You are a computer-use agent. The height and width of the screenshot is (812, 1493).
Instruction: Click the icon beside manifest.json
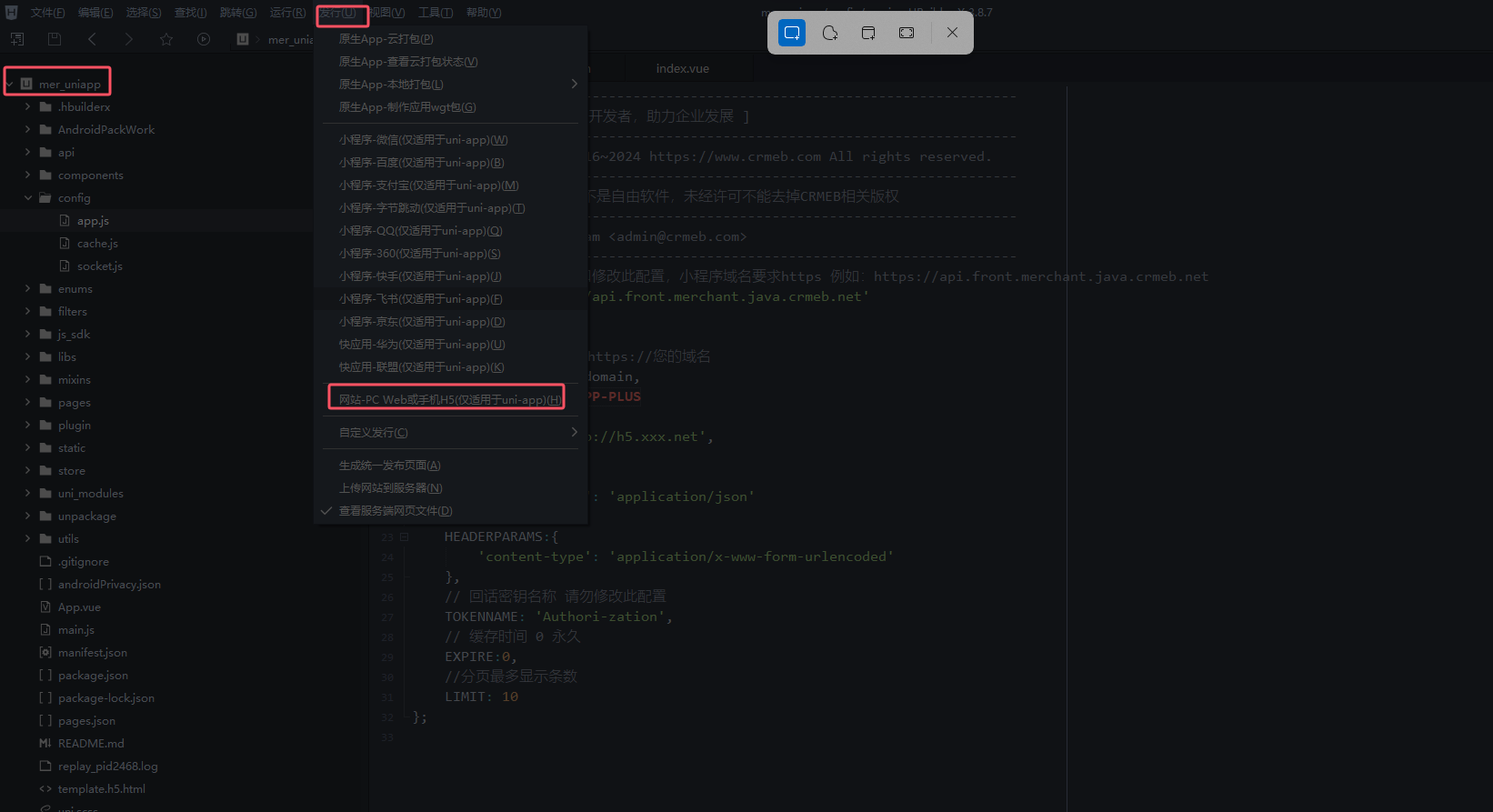click(x=45, y=652)
